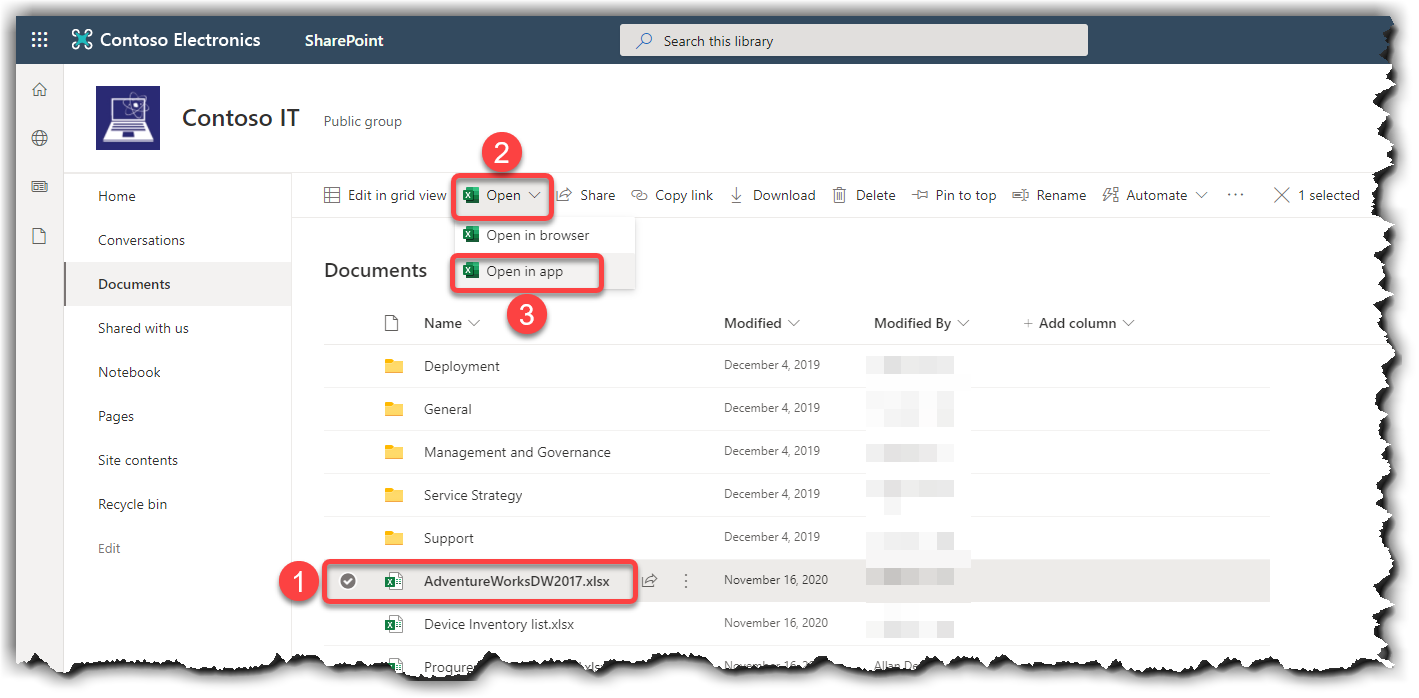Open the My files page icon
The height and width of the screenshot is (698, 1419).
point(40,236)
